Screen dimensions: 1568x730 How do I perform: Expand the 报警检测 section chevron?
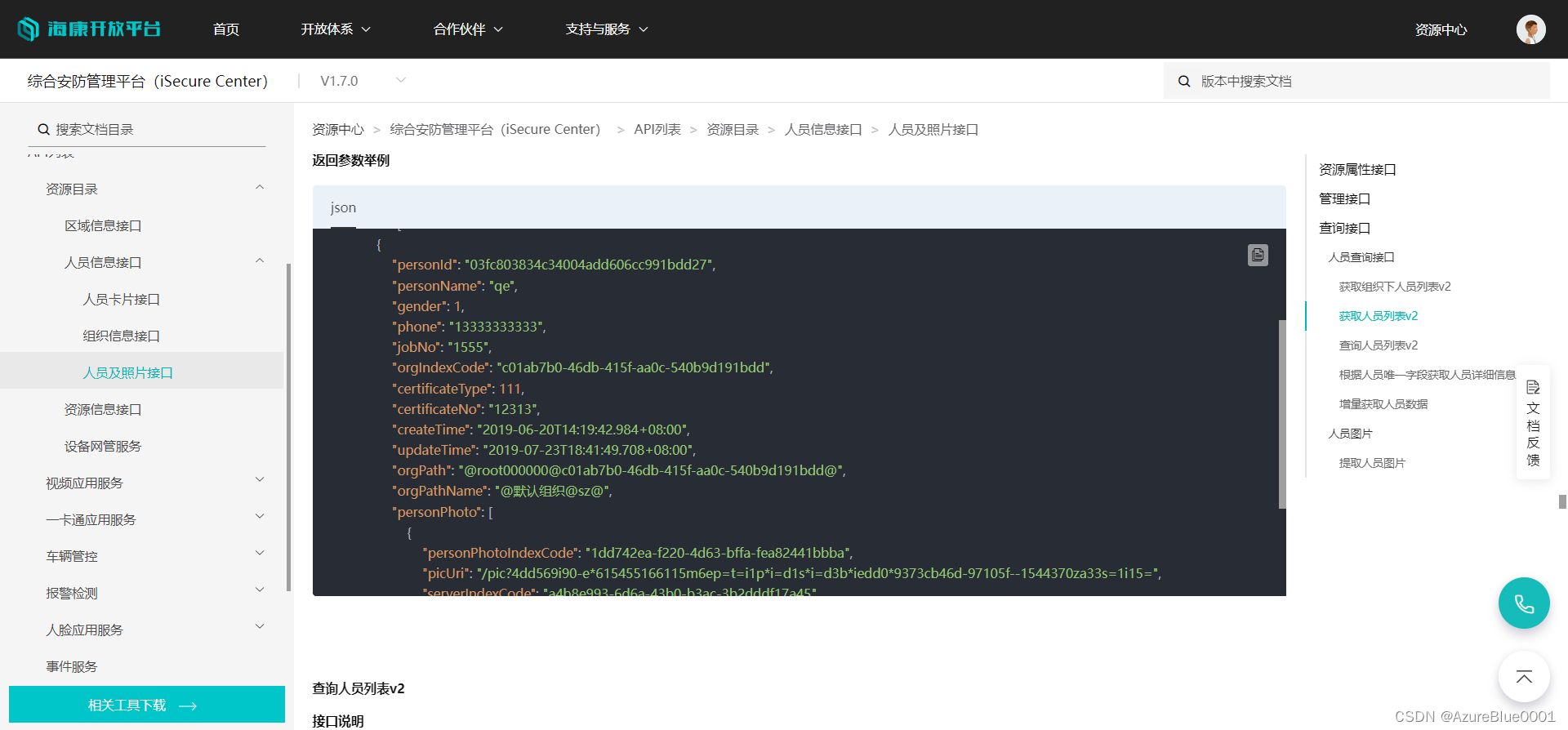[260, 590]
